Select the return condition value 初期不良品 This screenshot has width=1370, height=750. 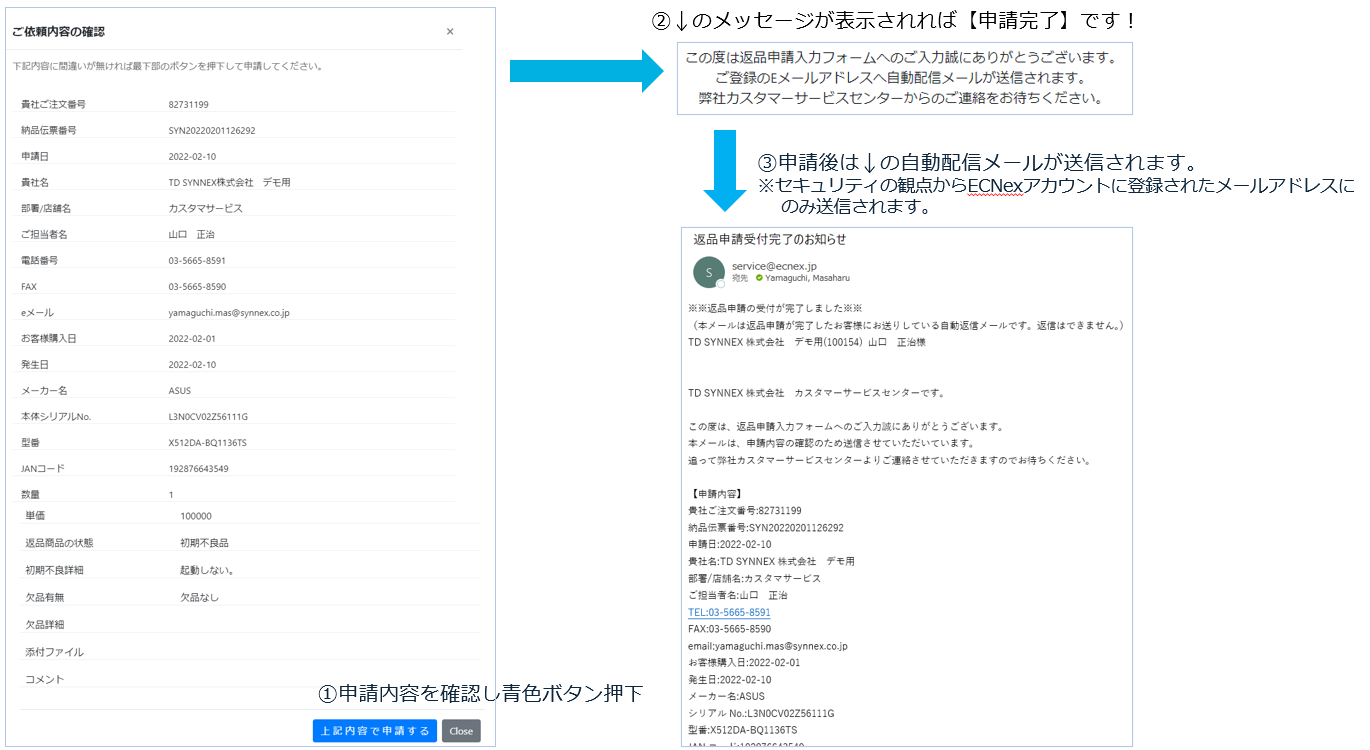pyautogui.click(x=204, y=542)
